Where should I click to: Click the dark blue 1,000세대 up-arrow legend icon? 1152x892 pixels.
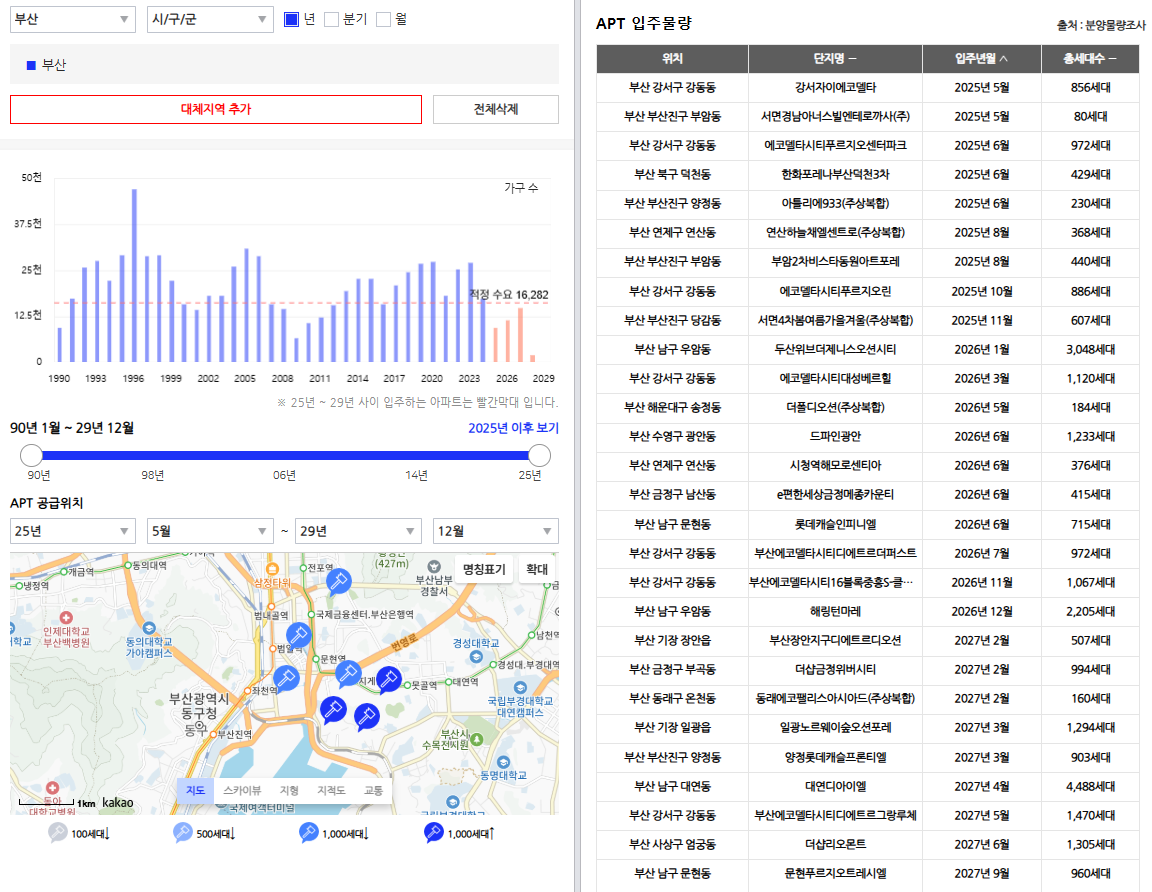tap(433, 832)
